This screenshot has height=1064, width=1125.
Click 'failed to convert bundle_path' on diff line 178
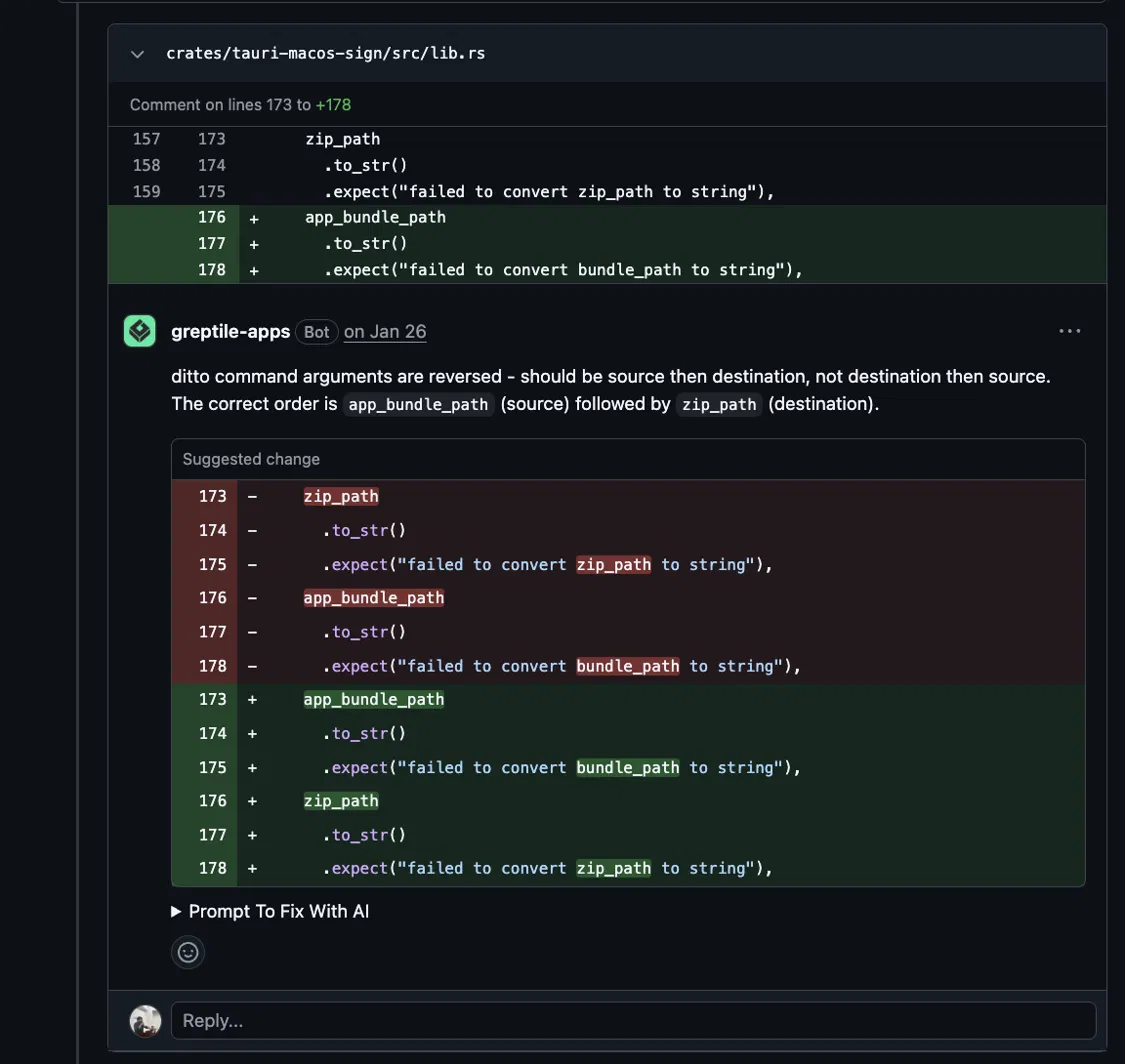coord(545,270)
